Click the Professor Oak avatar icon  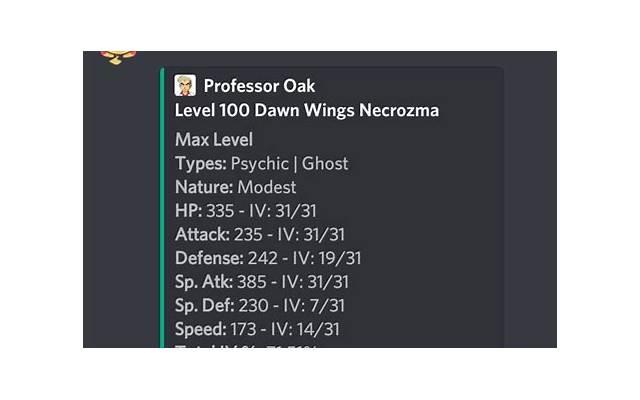pos(186,86)
